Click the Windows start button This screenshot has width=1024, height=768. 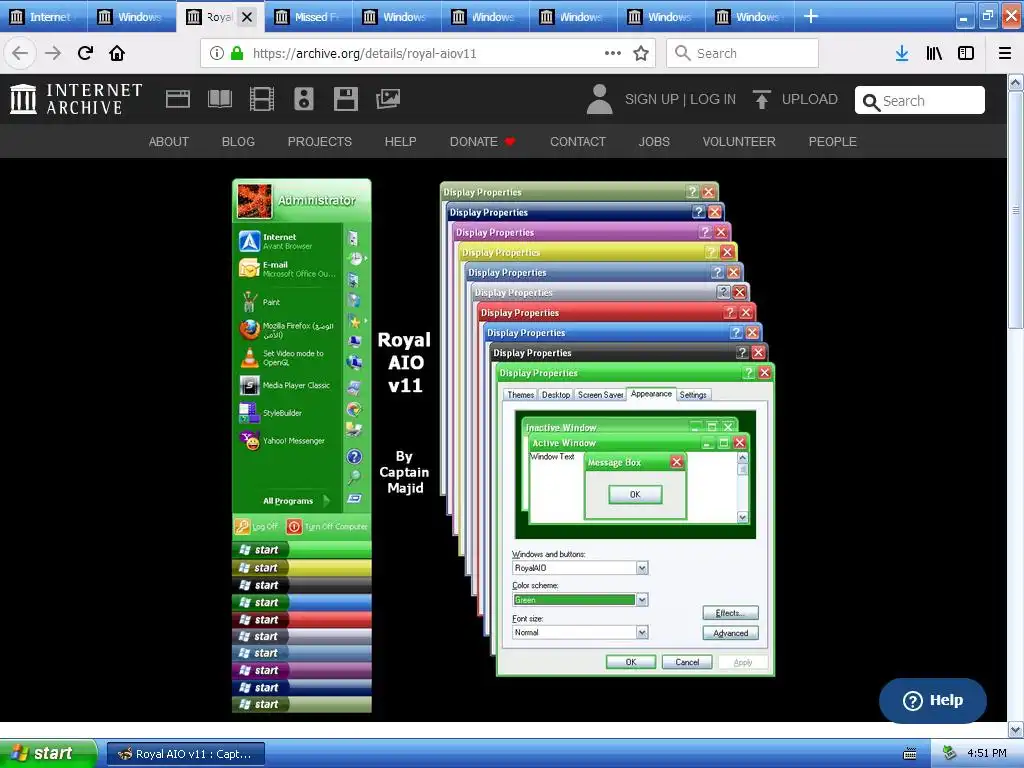pos(48,754)
